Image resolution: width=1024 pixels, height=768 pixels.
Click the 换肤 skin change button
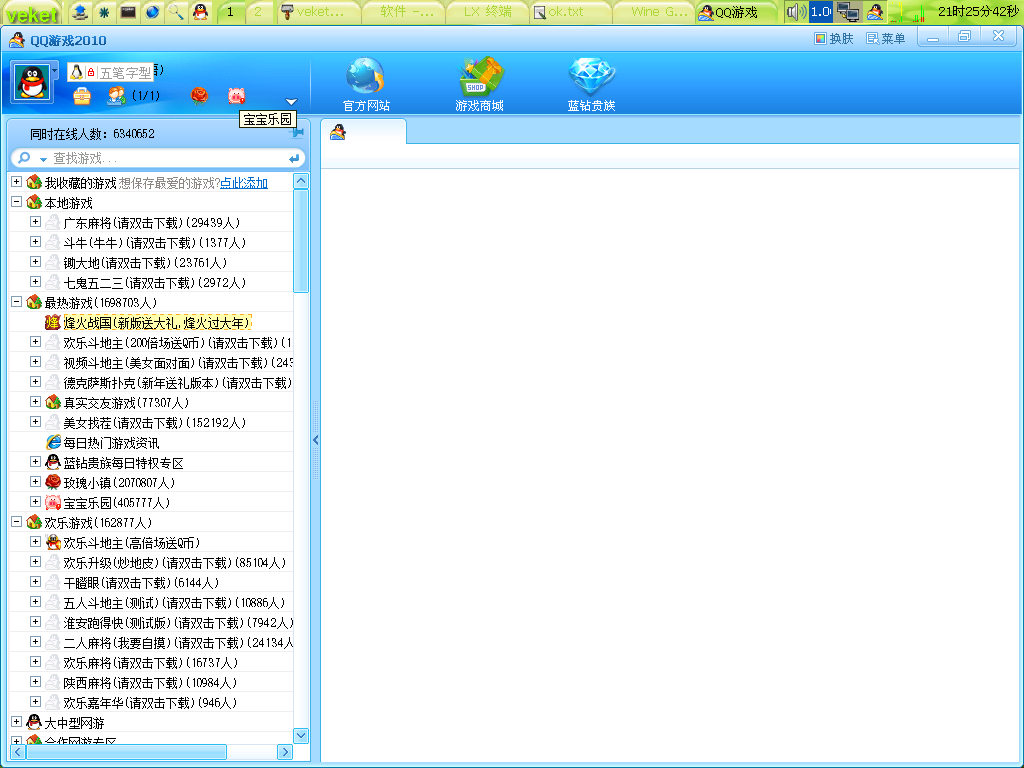click(x=834, y=39)
